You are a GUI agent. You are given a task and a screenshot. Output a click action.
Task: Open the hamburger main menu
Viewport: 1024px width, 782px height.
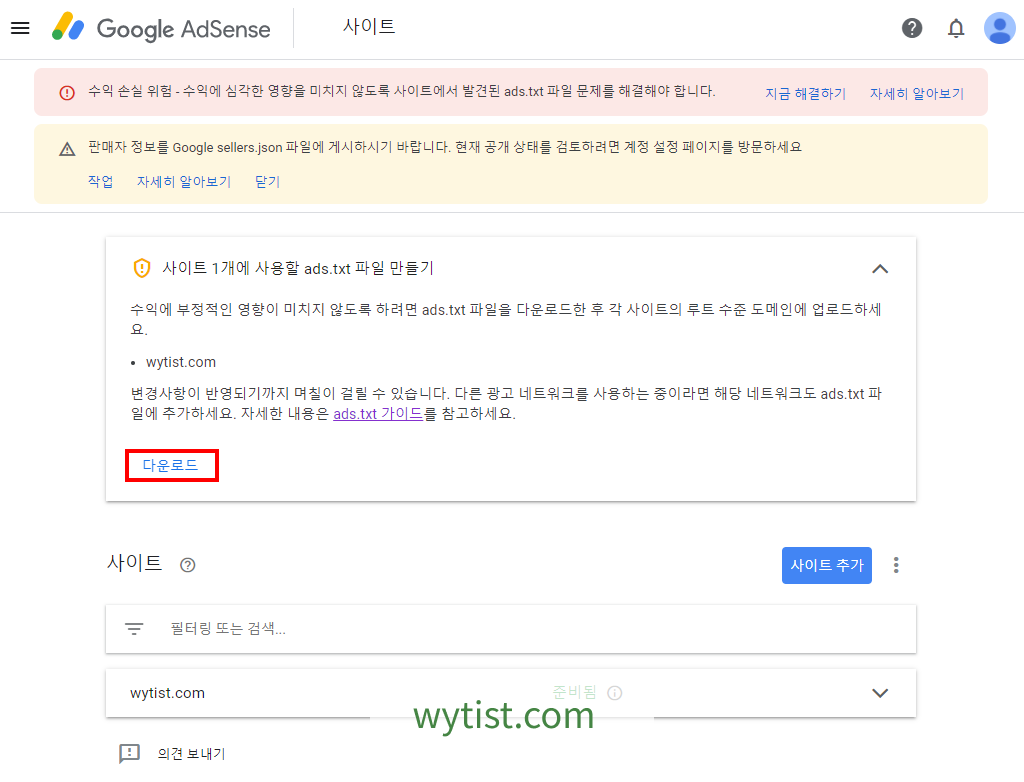pyautogui.click(x=20, y=28)
